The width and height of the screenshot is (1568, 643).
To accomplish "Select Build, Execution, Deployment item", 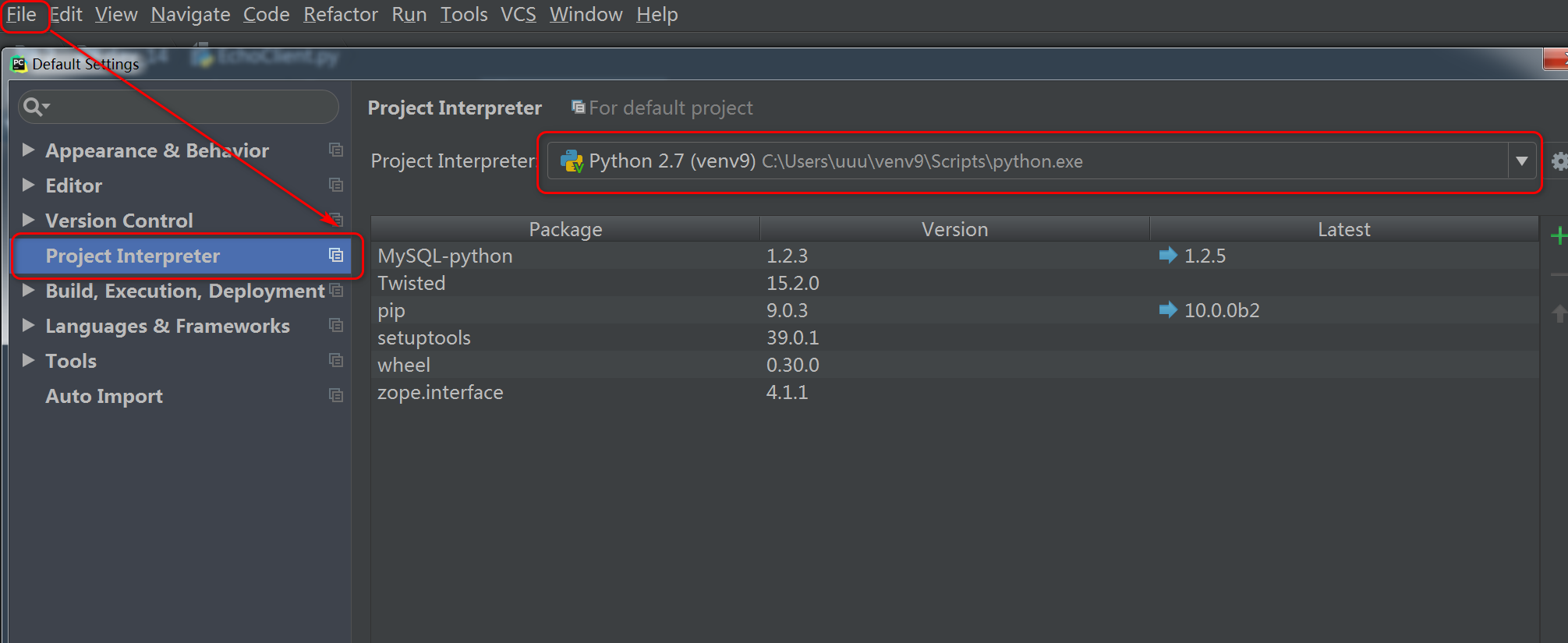I will pyautogui.click(x=185, y=291).
